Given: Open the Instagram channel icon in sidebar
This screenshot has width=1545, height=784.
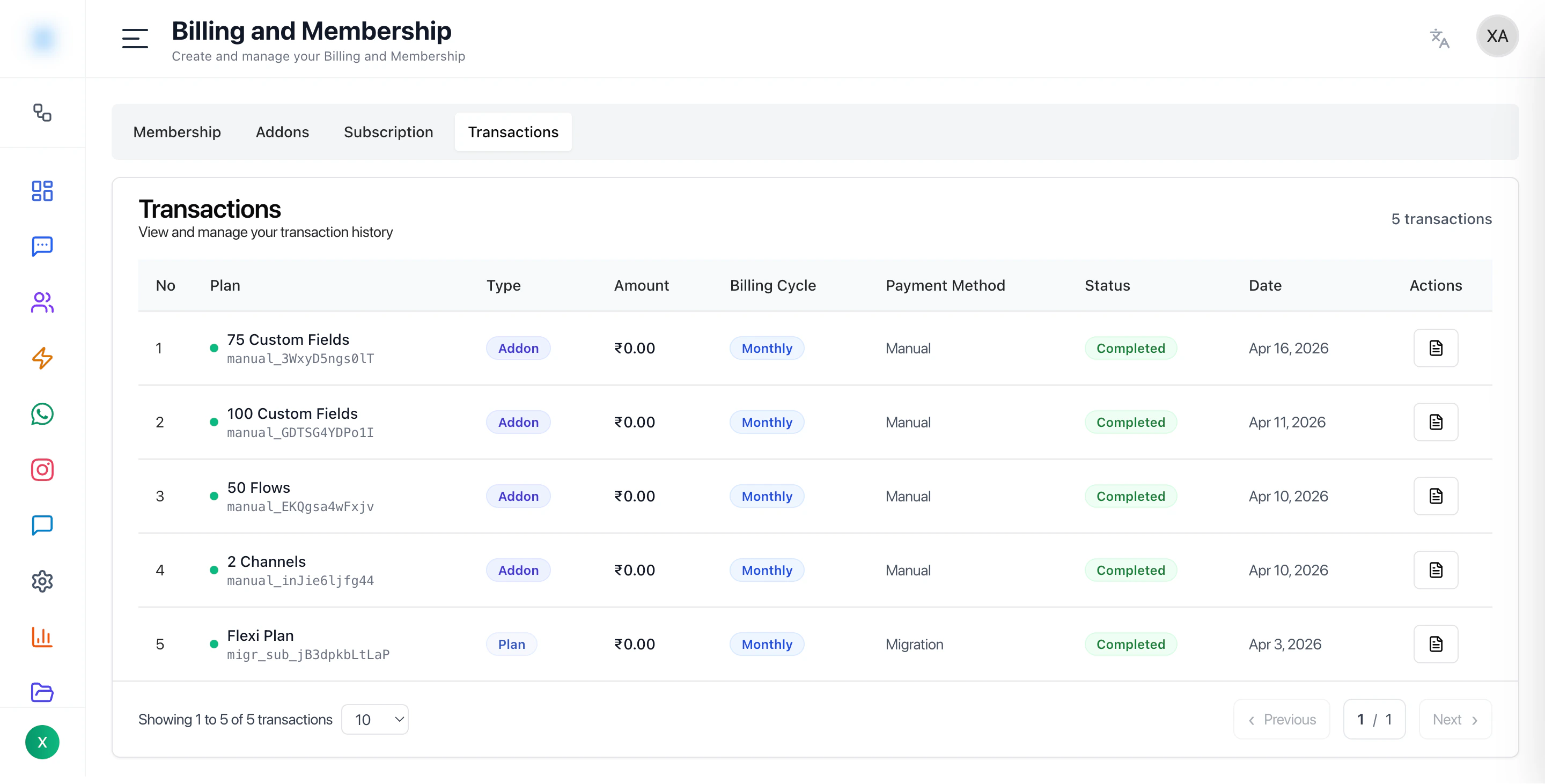Looking at the screenshot, I should click(x=42, y=470).
